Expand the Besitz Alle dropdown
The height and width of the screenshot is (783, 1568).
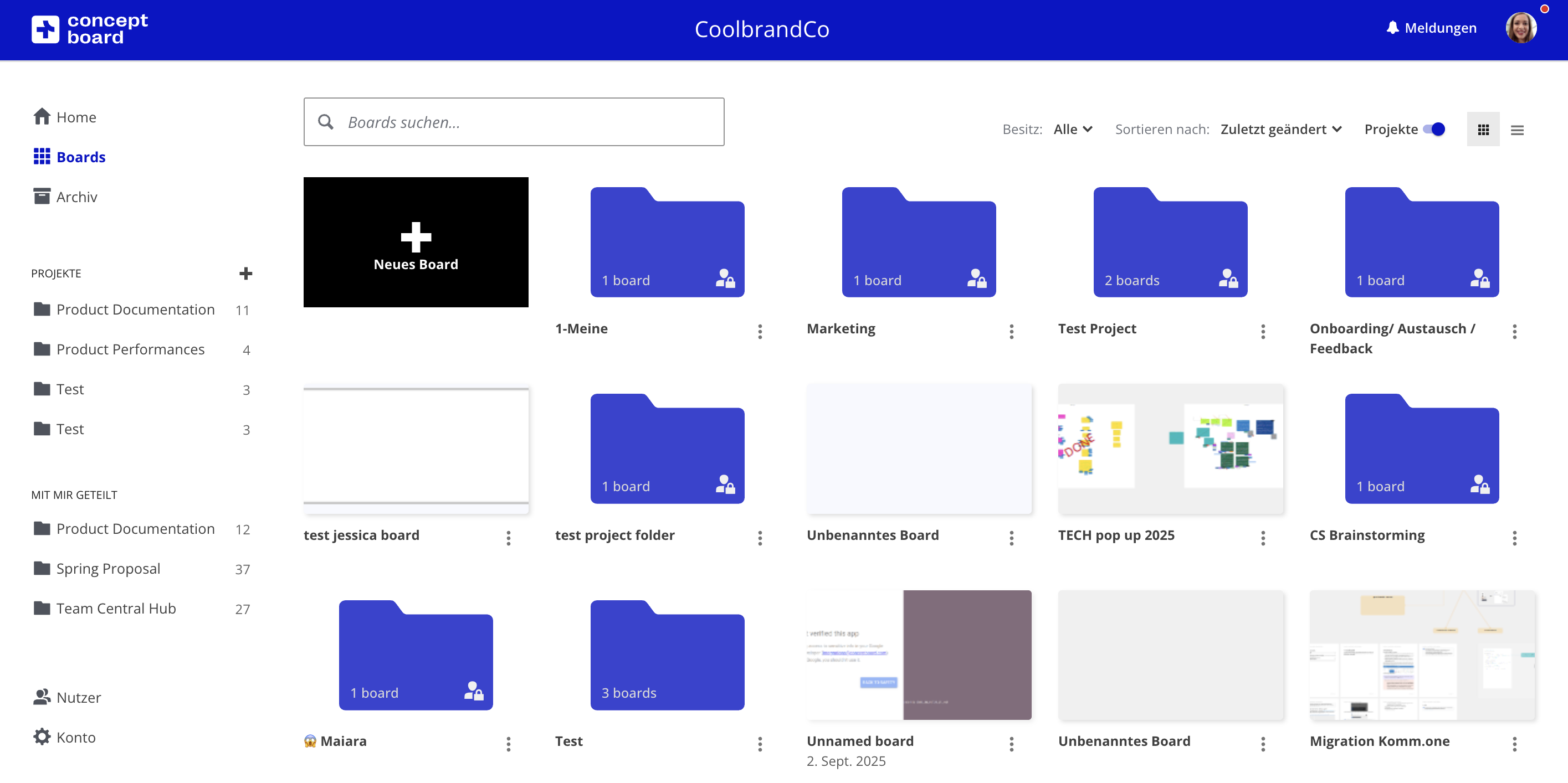click(x=1073, y=129)
